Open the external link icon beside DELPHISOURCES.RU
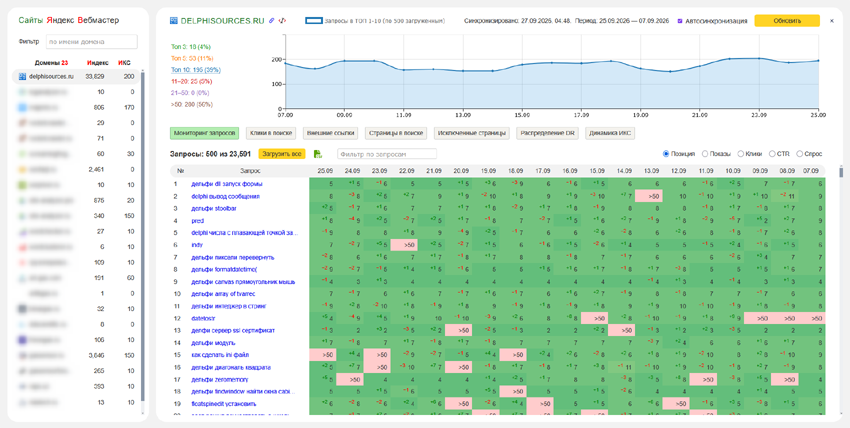The width and height of the screenshot is (850, 428). point(272,21)
